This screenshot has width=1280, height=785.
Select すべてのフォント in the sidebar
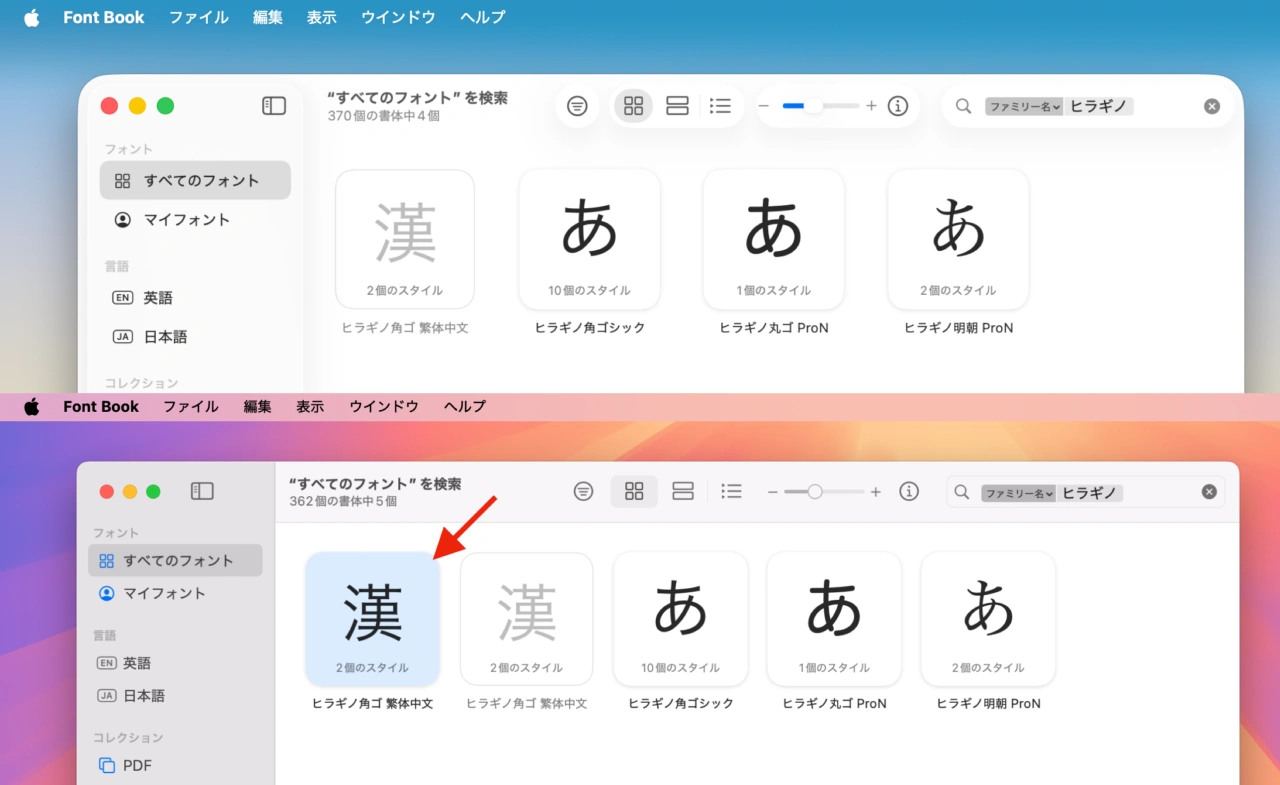(194, 180)
